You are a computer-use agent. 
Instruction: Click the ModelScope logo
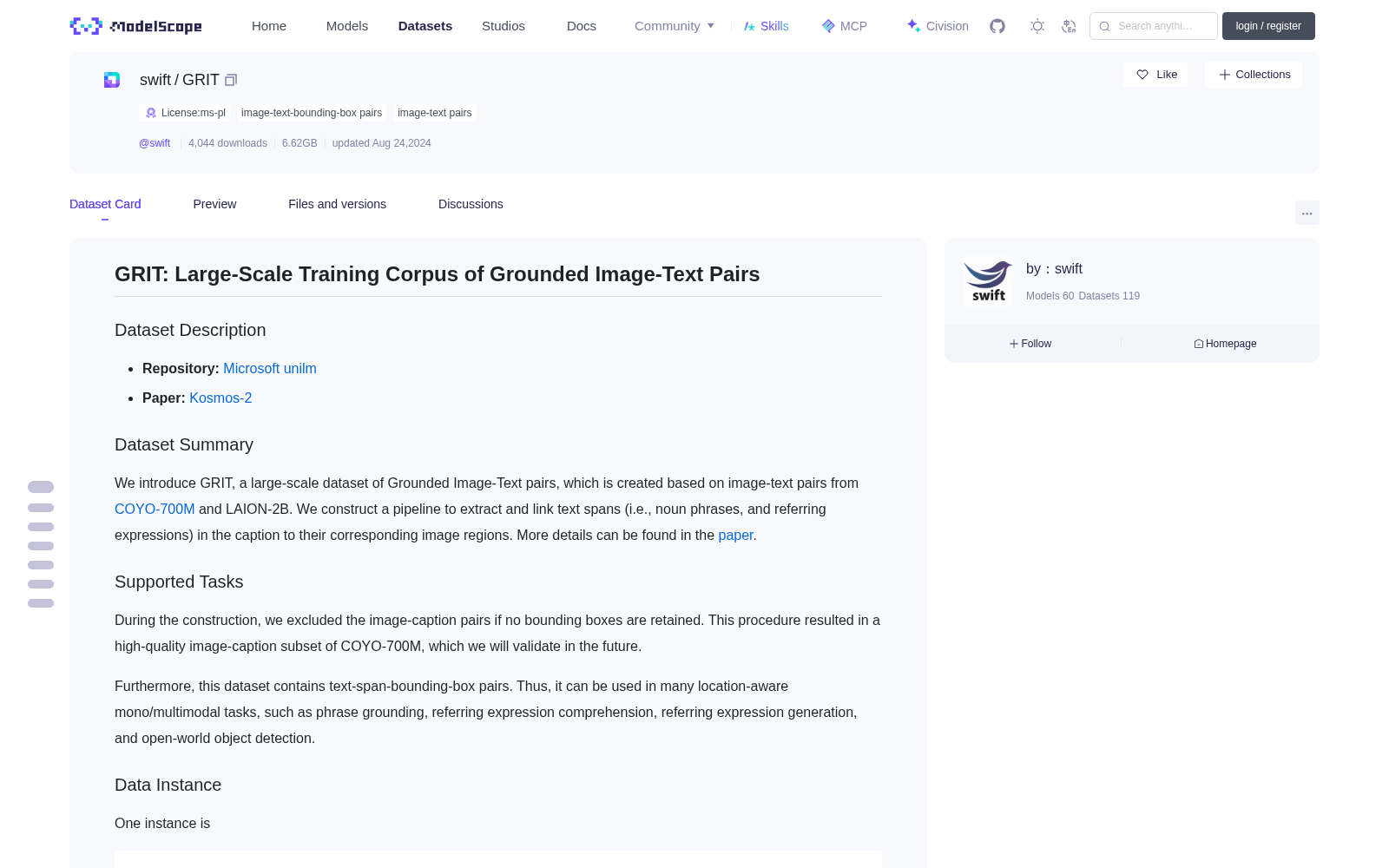(x=136, y=26)
